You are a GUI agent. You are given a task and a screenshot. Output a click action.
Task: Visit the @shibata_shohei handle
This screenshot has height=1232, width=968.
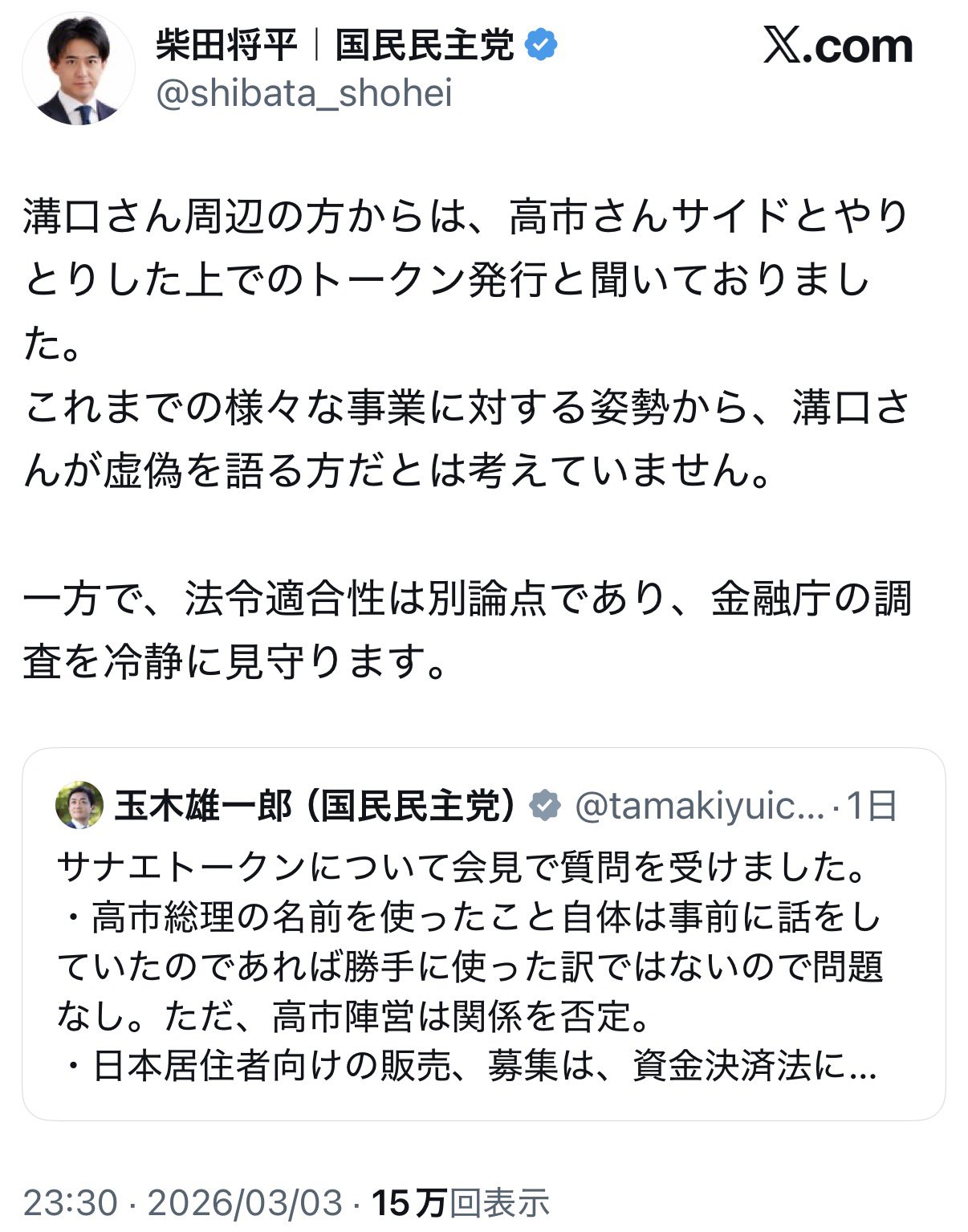[x=304, y=93]
